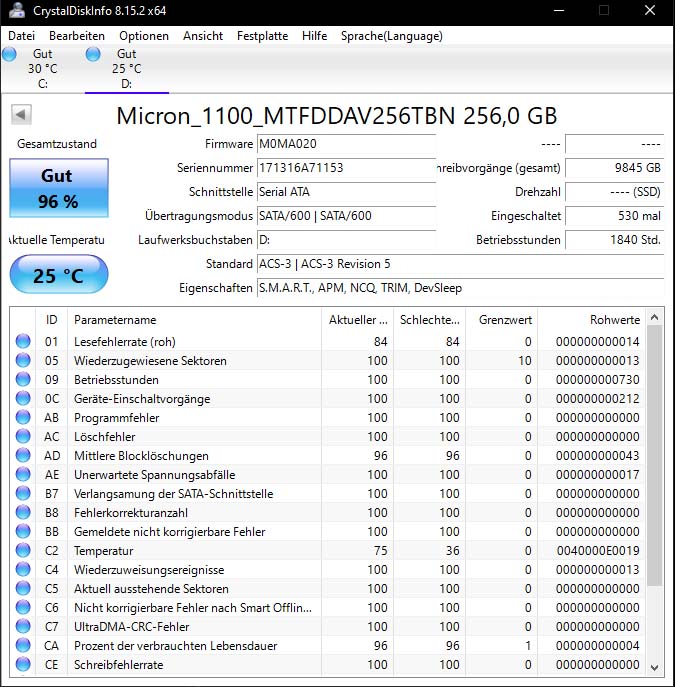Click the ID column header
This screenshot has width=675, height=687.
click(x=51, y=320)
